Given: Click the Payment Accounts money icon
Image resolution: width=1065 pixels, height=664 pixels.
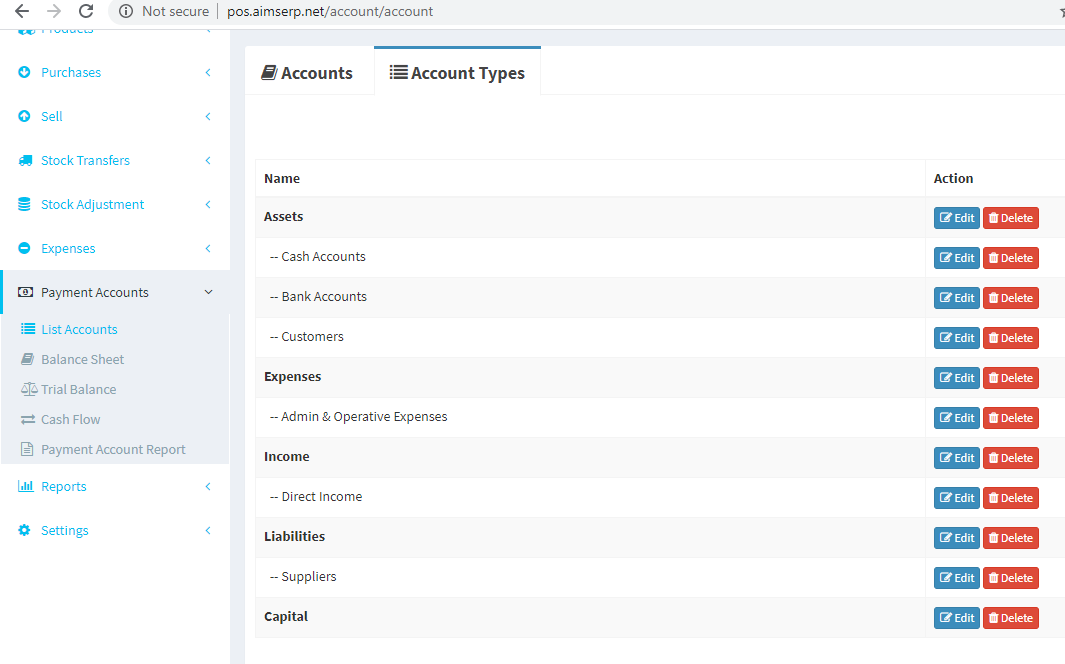Looking at the screenshot, I should (x=25, y=292).
